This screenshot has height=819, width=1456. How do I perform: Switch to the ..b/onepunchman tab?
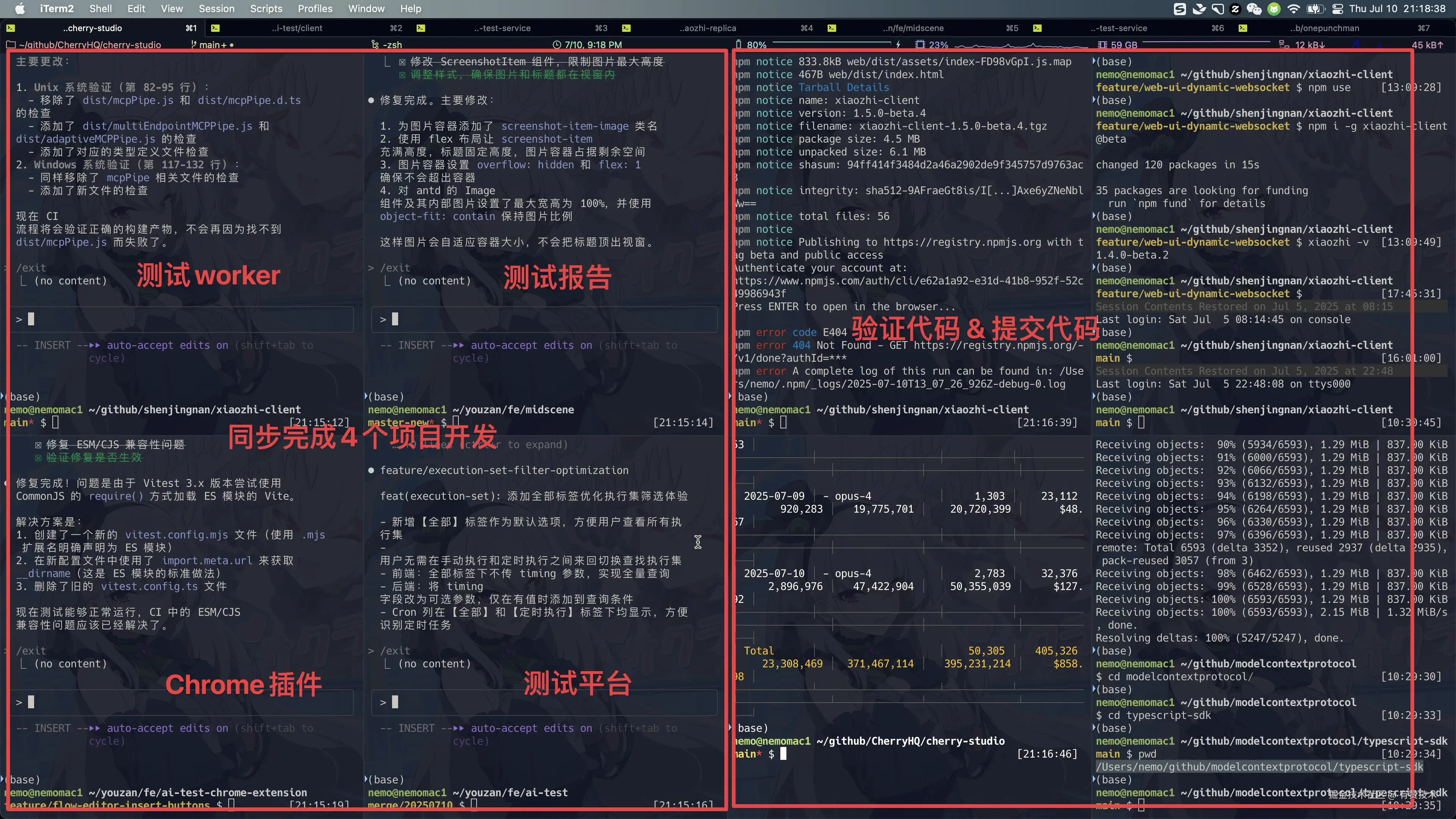click(x=1324, y=28)
